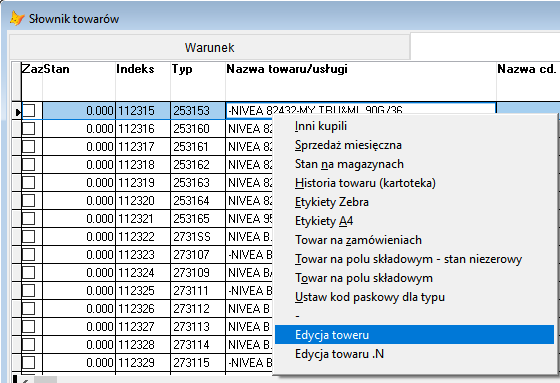Image resolution: width=560 pixels, height=383 pixels.
Task: Open Sprzedaż miesięczna menu entry
Action: [414, 145]
